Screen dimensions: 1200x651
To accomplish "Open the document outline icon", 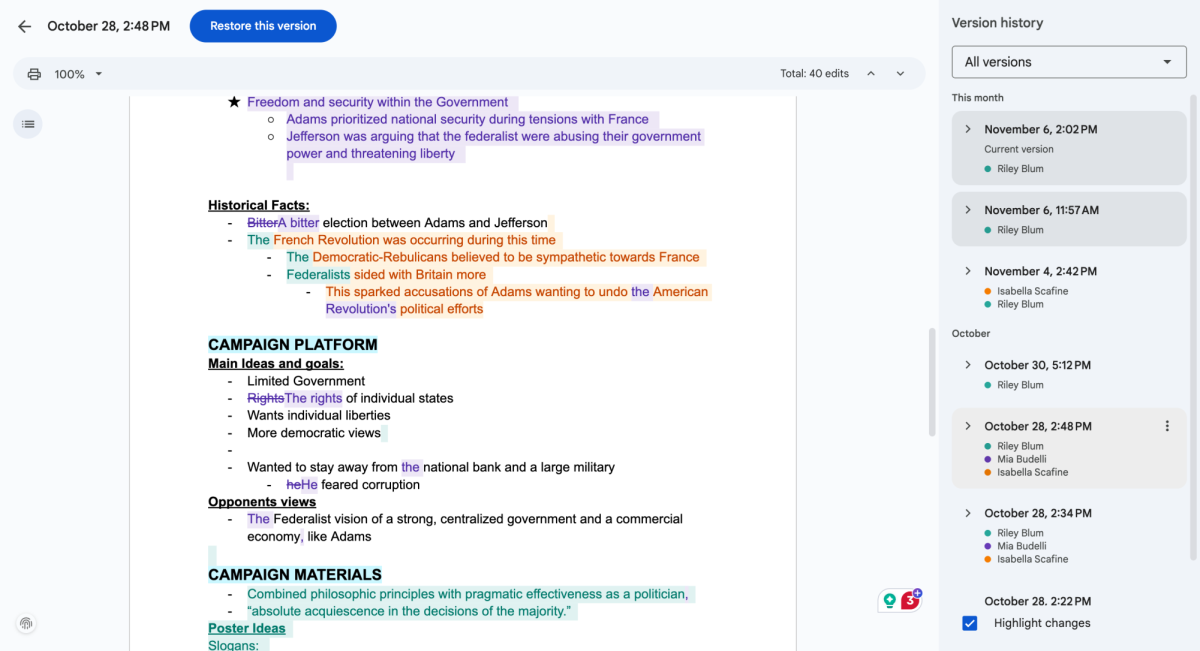I will click(x=28, y=124).
